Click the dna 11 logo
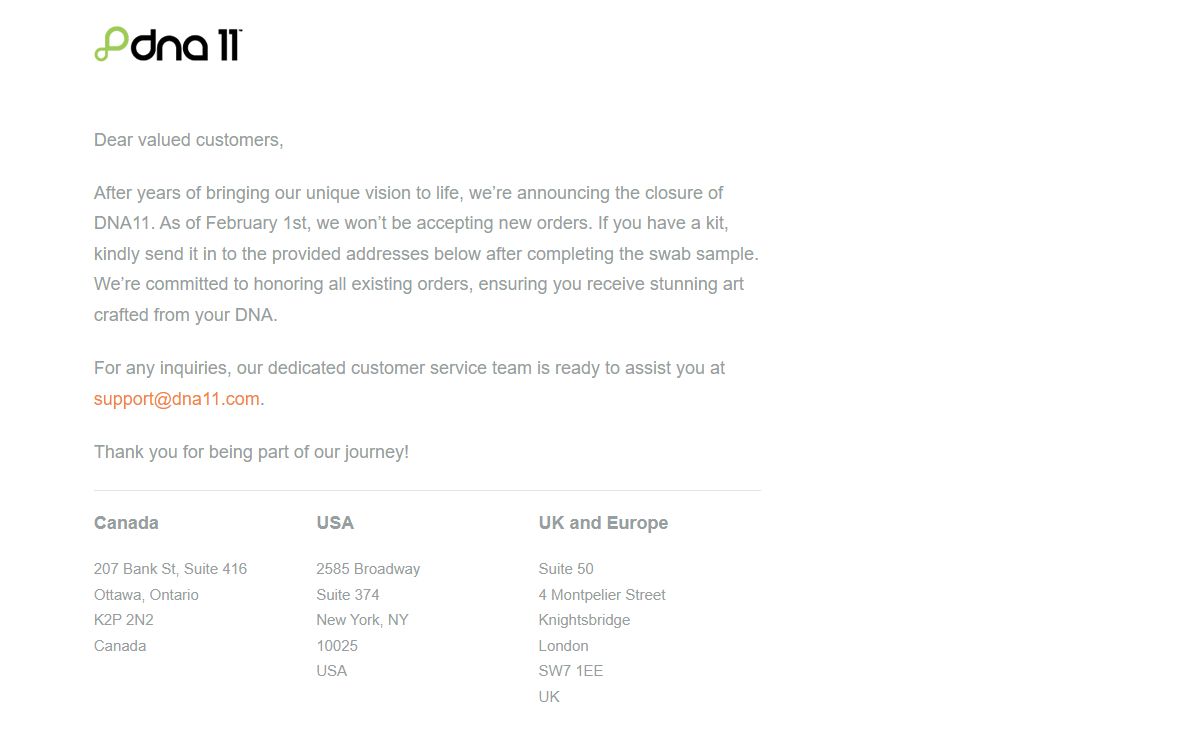This screenshot has width=1200, height=740. 168,44
